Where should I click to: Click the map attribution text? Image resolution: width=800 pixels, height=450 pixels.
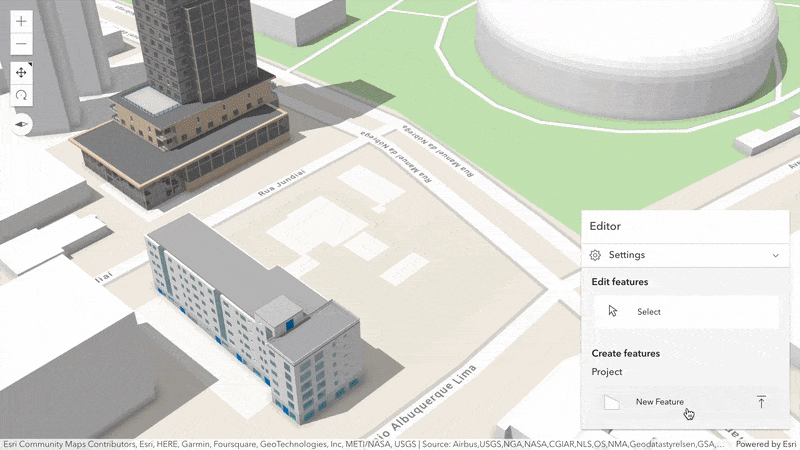[363, 444]
